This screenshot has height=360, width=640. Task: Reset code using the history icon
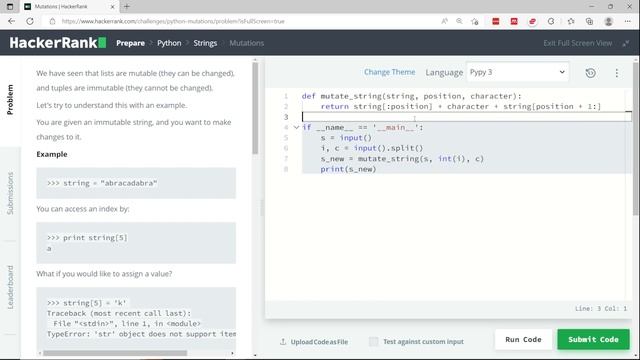pos(590,73)
